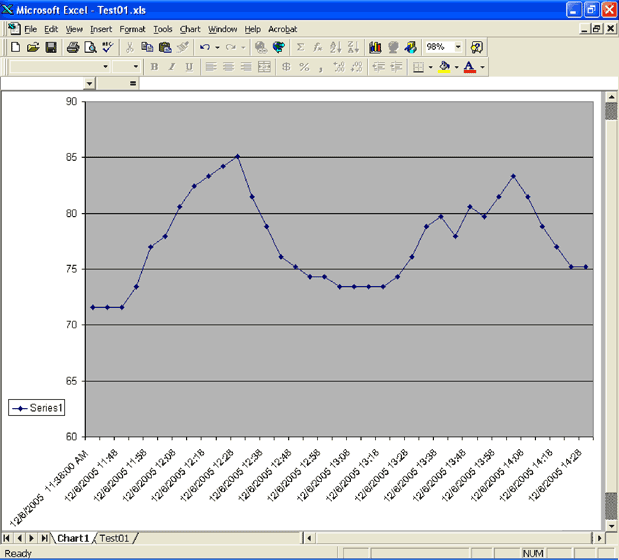Run the spelling check tool
This screenshot has width=619, height=560.
coord(107,47)
